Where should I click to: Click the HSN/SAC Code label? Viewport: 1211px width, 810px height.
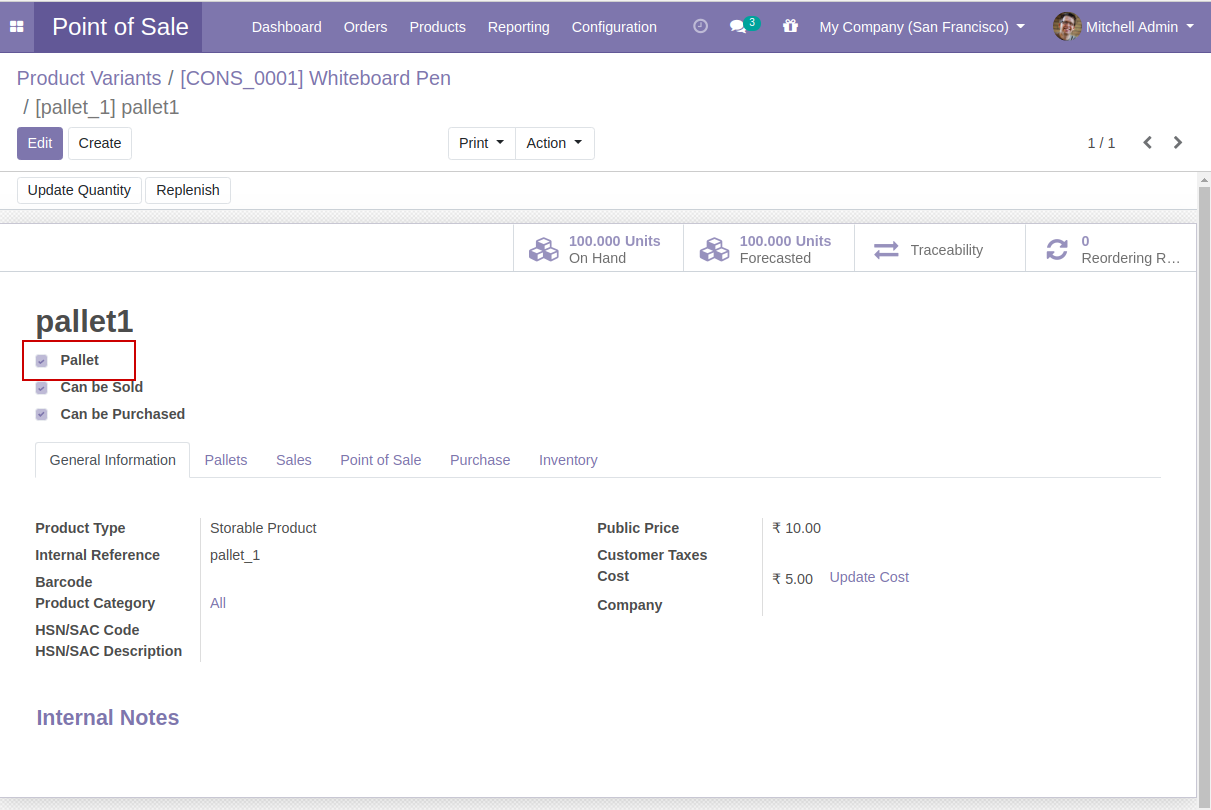point(87,630)
